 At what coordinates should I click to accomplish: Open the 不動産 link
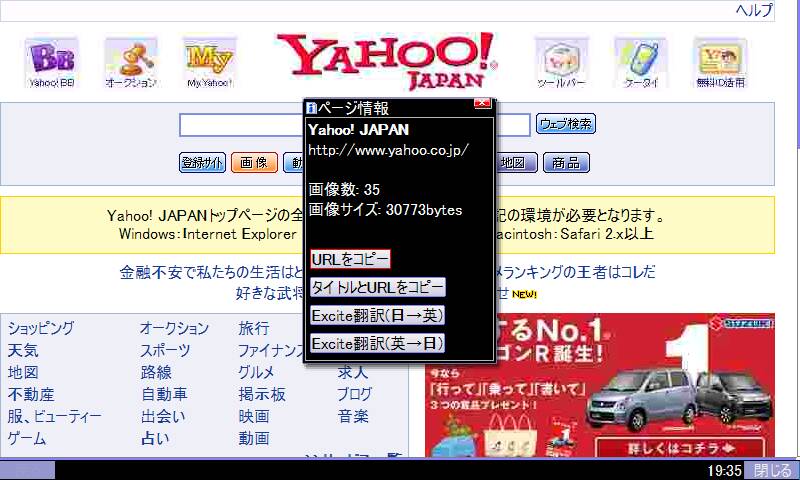pos(31,394)
